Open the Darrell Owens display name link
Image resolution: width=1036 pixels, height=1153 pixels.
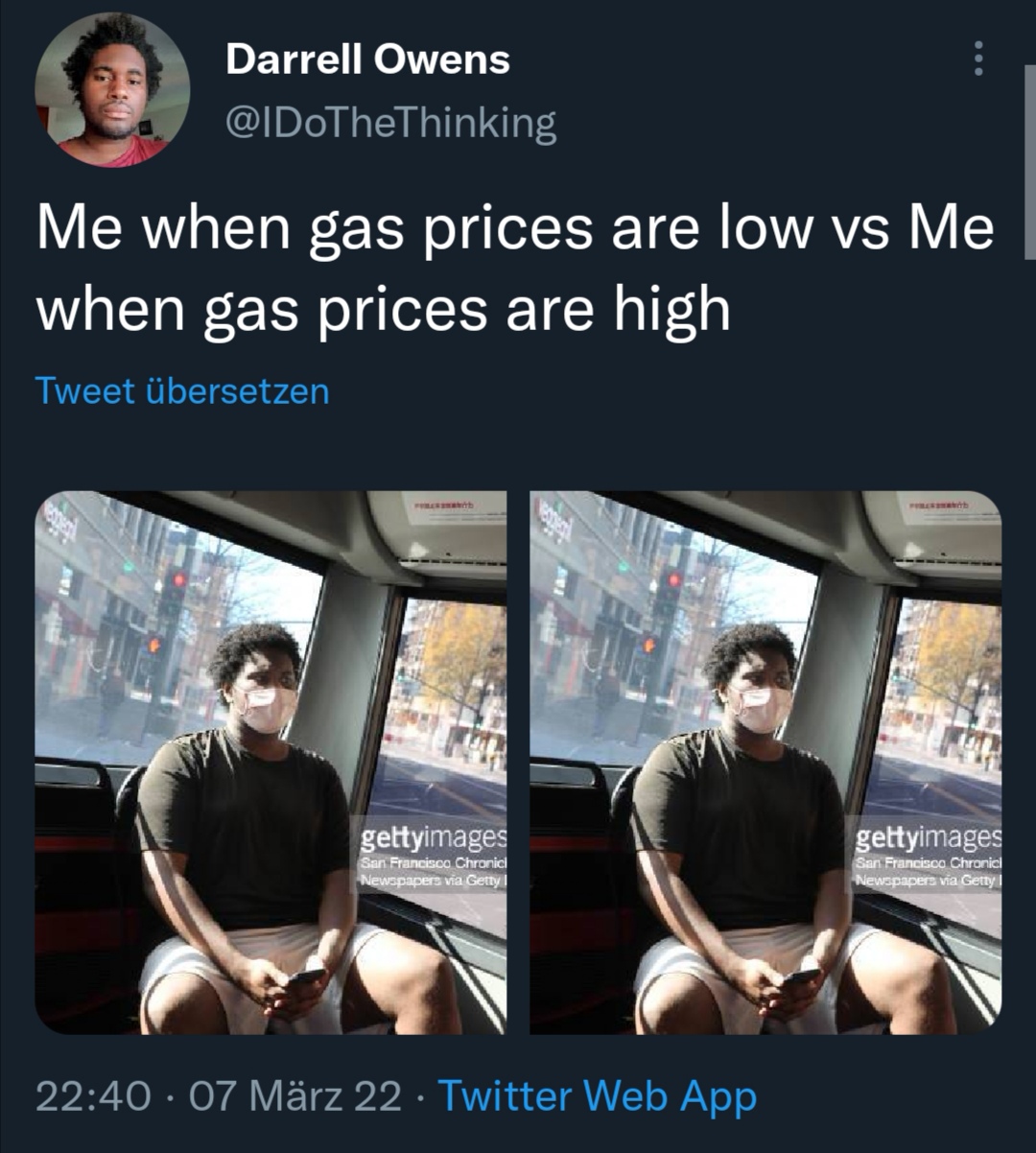pyautogui.click(x=367, y=59)
